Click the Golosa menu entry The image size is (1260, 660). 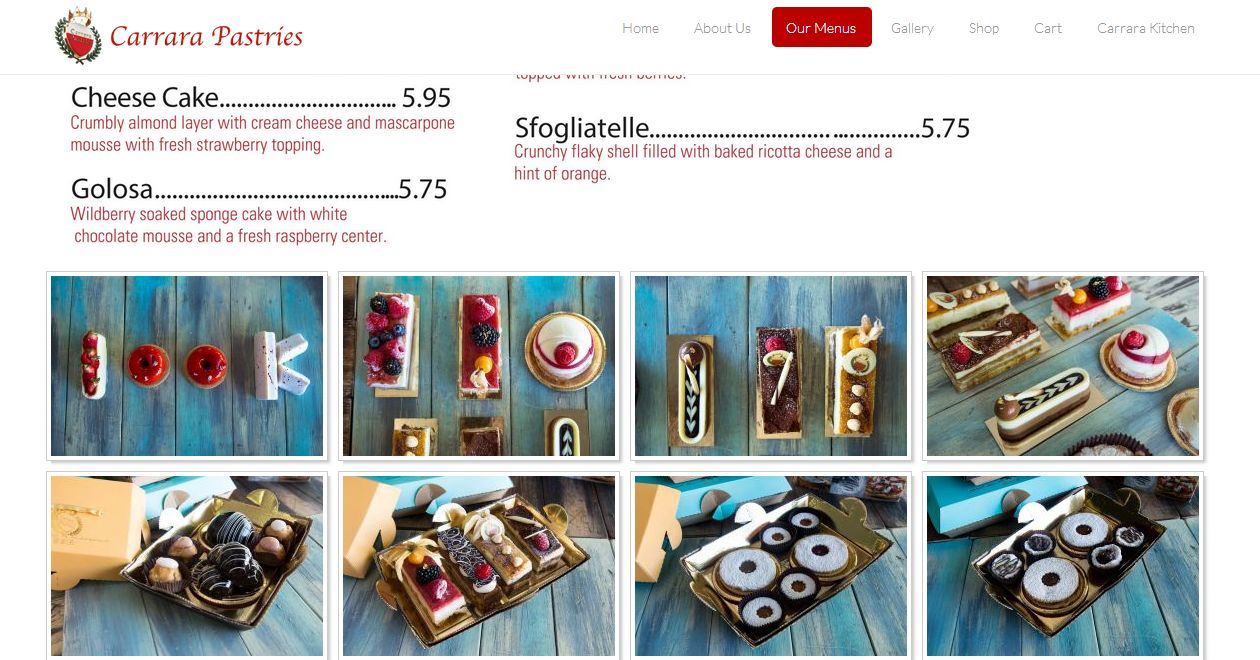click(x=259, y=189)
